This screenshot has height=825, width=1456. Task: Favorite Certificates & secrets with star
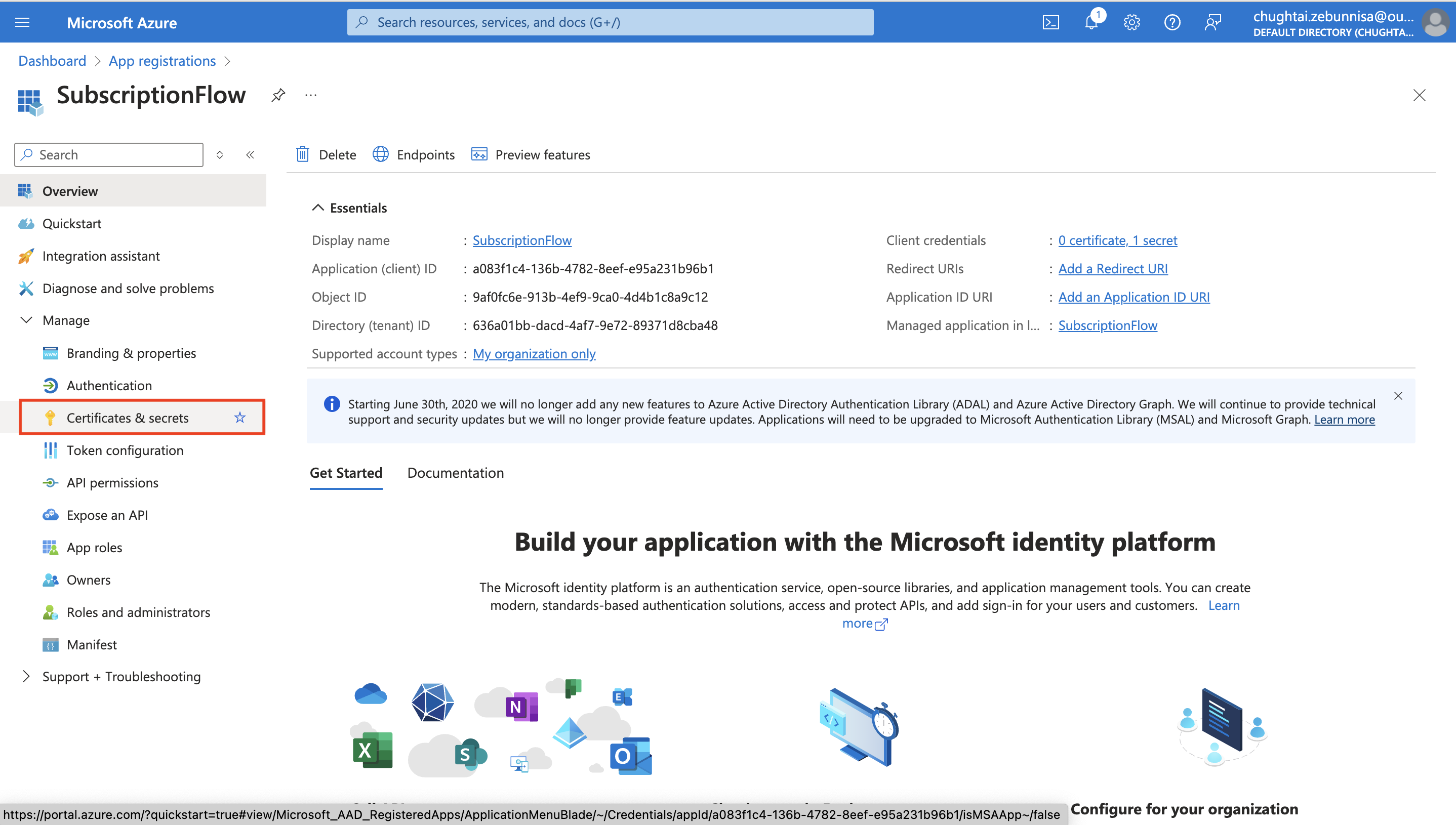pos(240,418)
